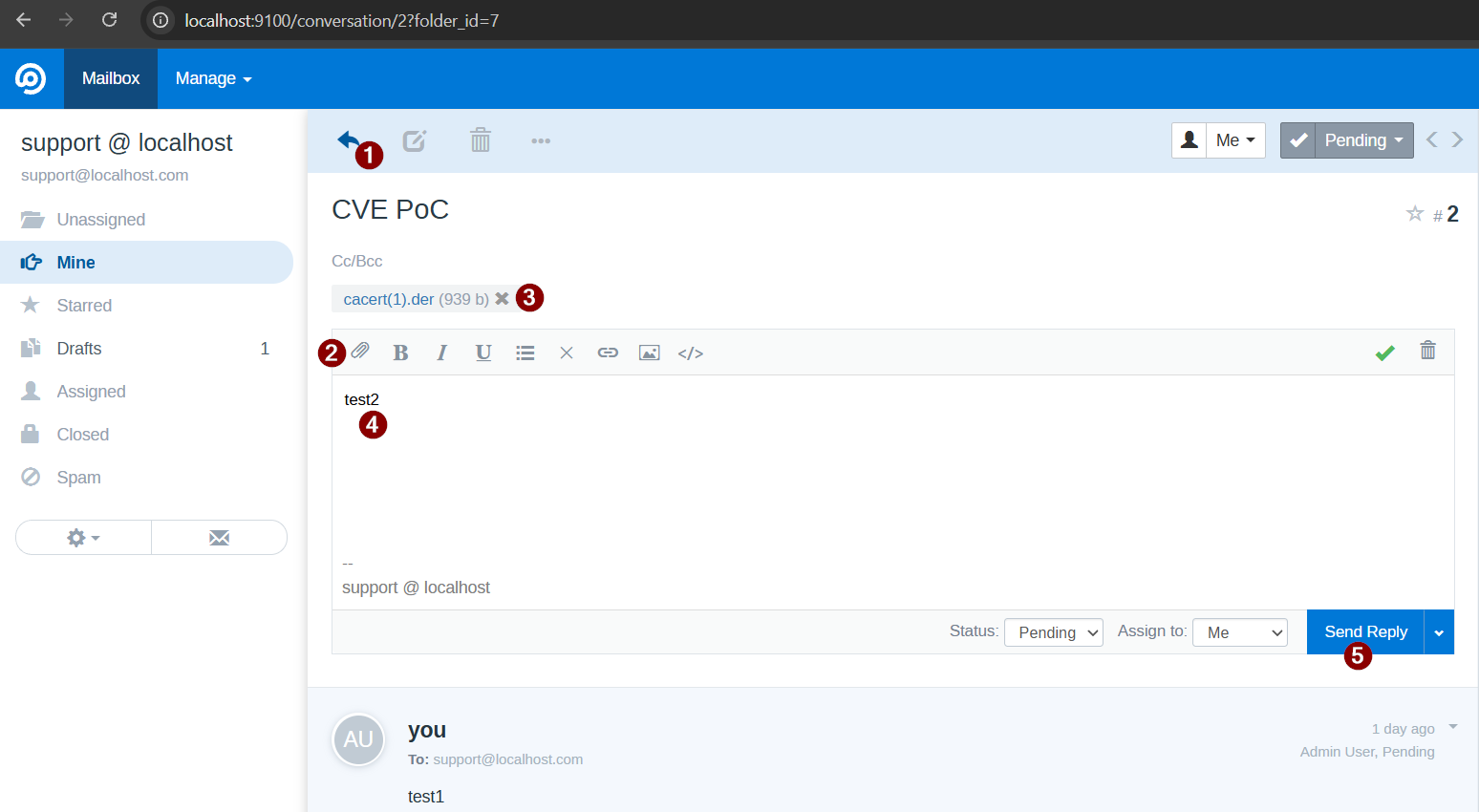The height and width of the screenshot is (812, 1479).
Task: Remove the cacert(1).der attachment
Action: click(x=502, y=299)
